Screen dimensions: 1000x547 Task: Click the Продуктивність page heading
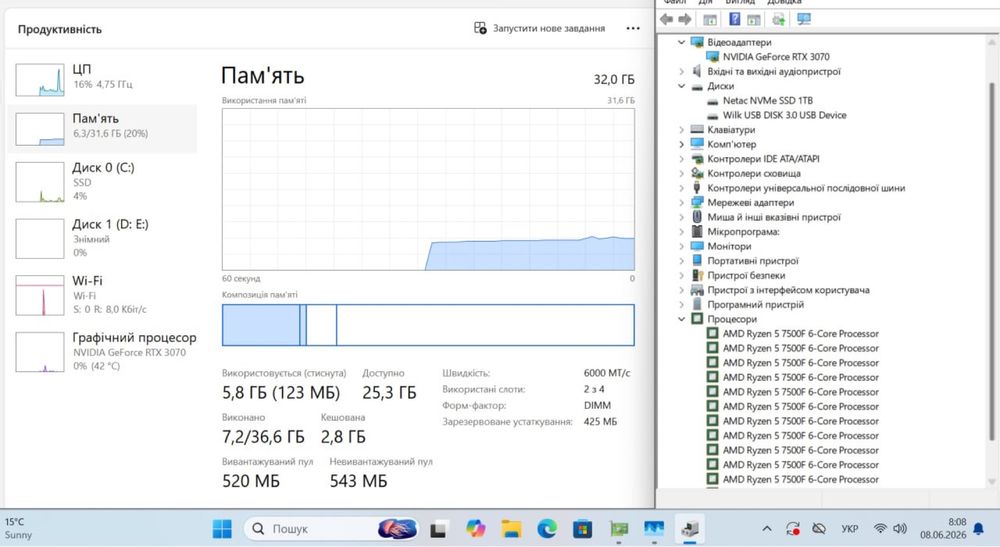click(x=59, y=29)
